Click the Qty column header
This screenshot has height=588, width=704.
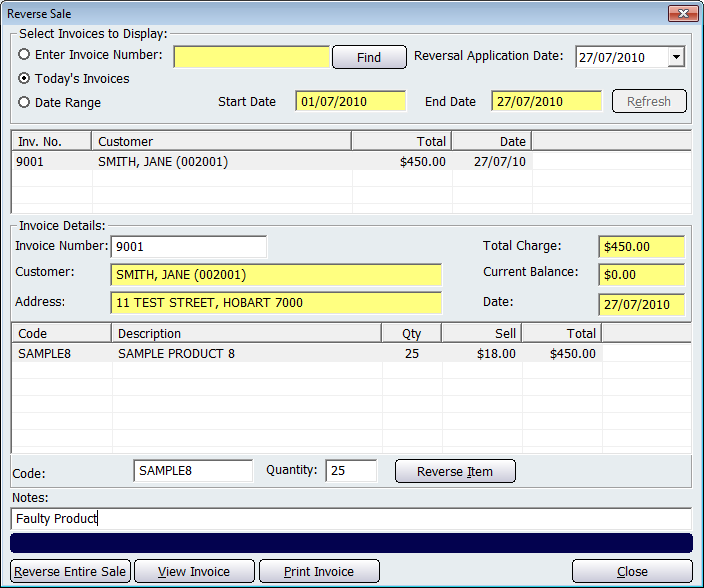[x=412, y=333]
